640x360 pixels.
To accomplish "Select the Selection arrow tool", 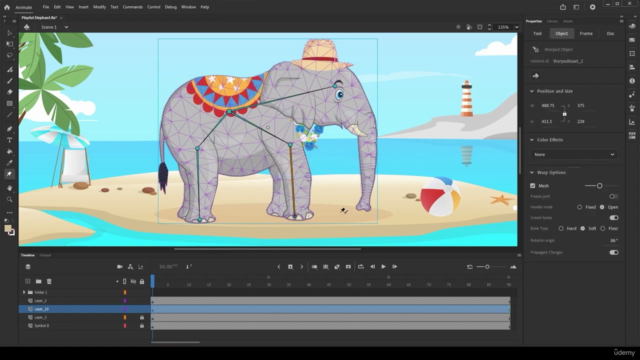I will [x=9, y=33].
